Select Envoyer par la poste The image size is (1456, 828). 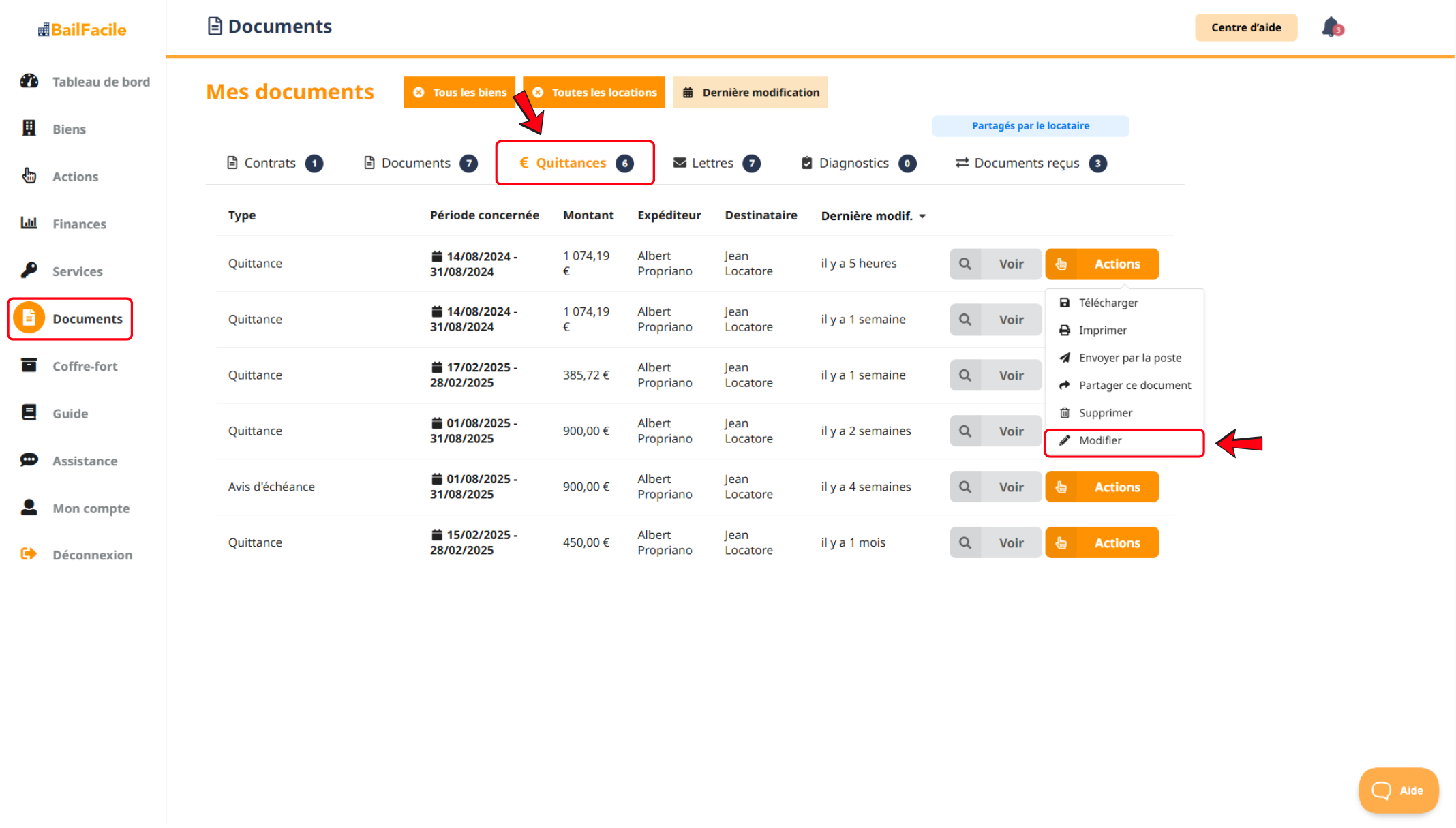[1125, 358]
